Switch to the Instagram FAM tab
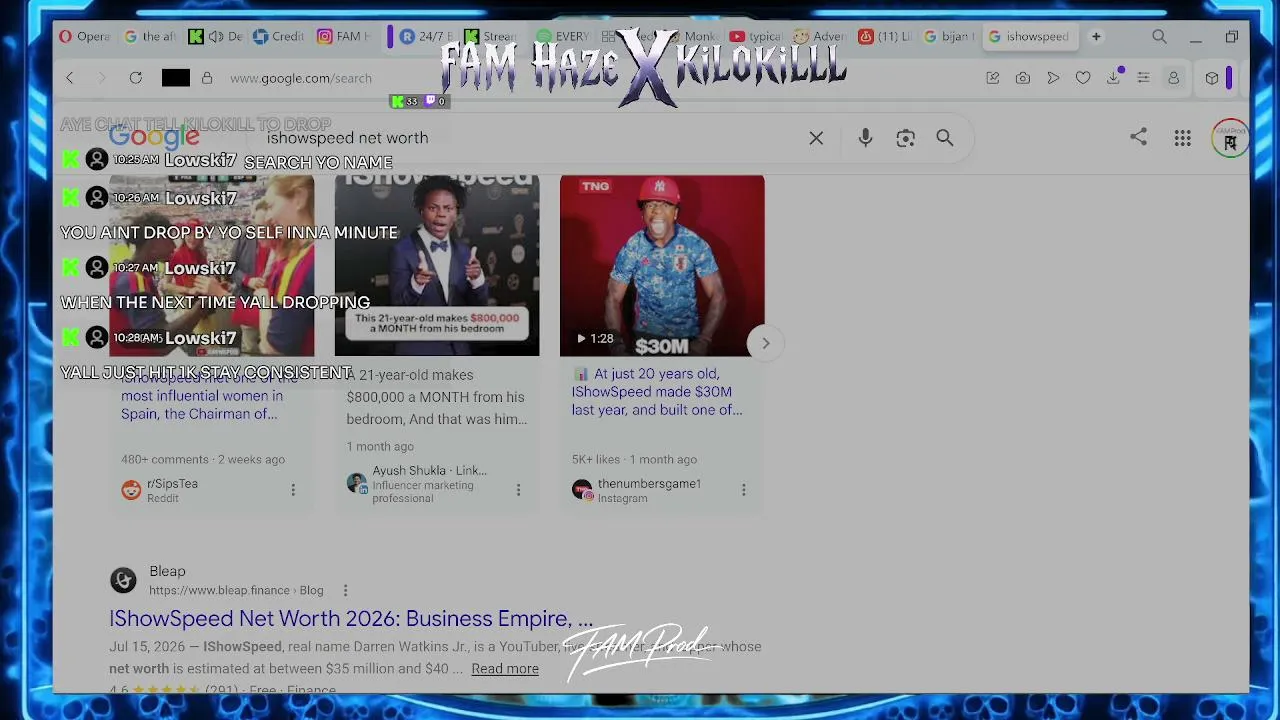Viewport: 1280px width, 720px height. click(x=343, y=37)
